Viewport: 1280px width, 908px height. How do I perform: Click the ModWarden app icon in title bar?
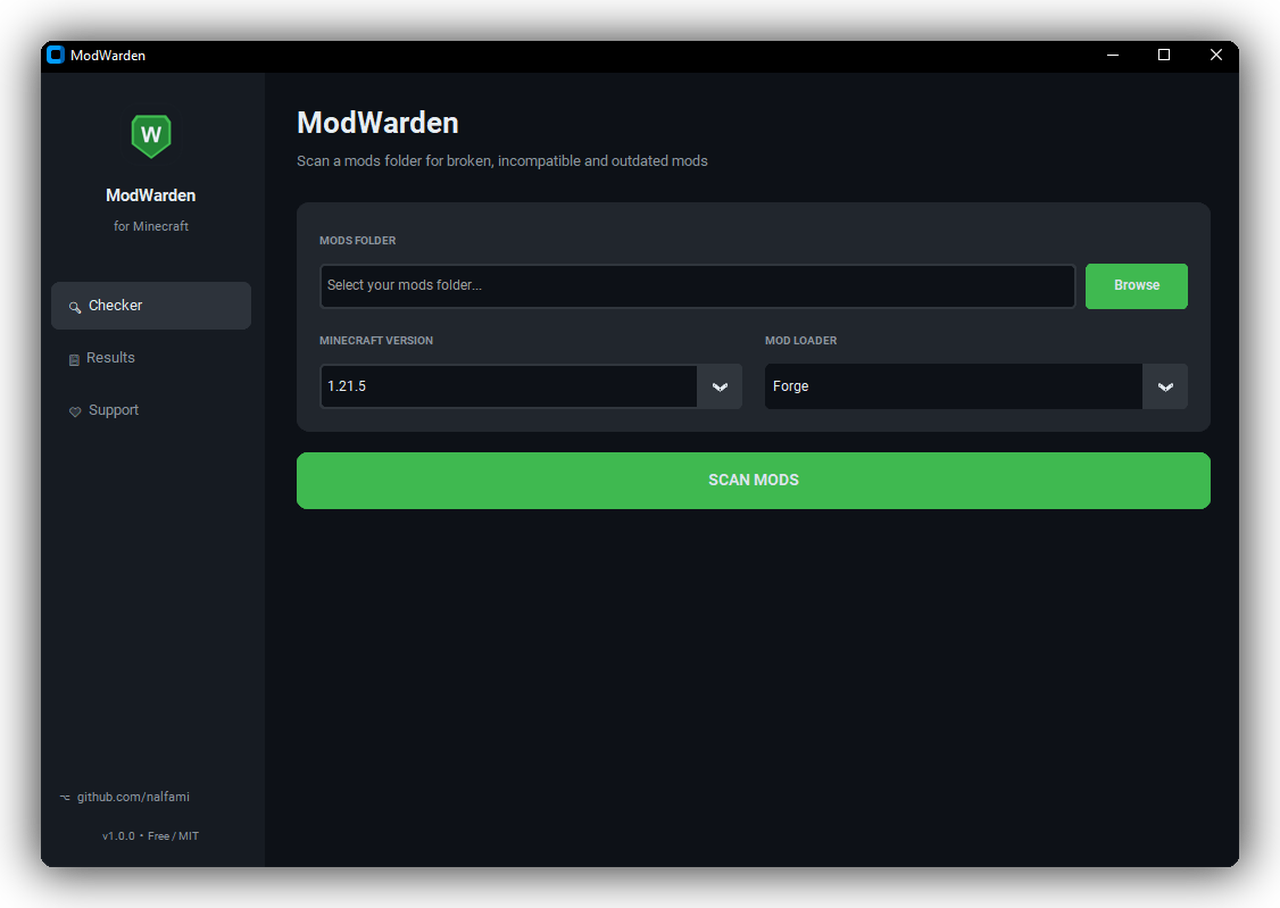[56, 55]
